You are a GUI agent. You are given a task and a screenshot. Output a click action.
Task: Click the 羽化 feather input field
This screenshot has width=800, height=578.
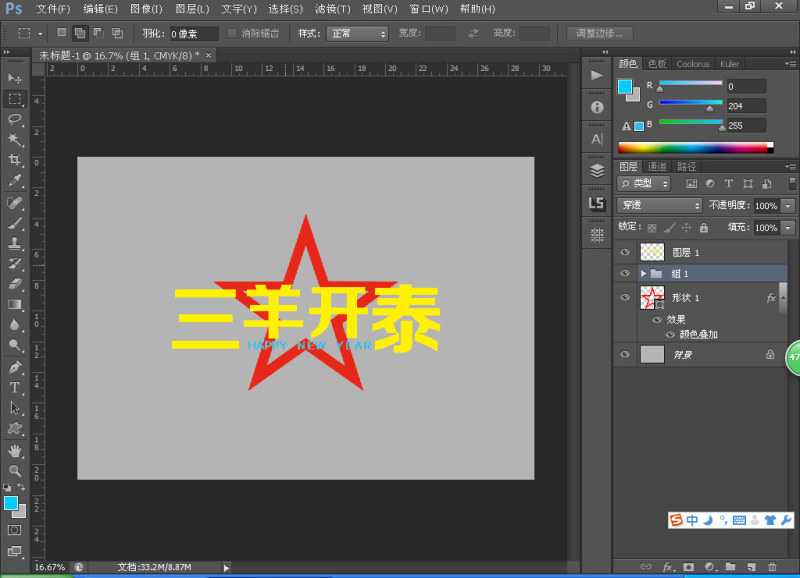pos(193,34)
